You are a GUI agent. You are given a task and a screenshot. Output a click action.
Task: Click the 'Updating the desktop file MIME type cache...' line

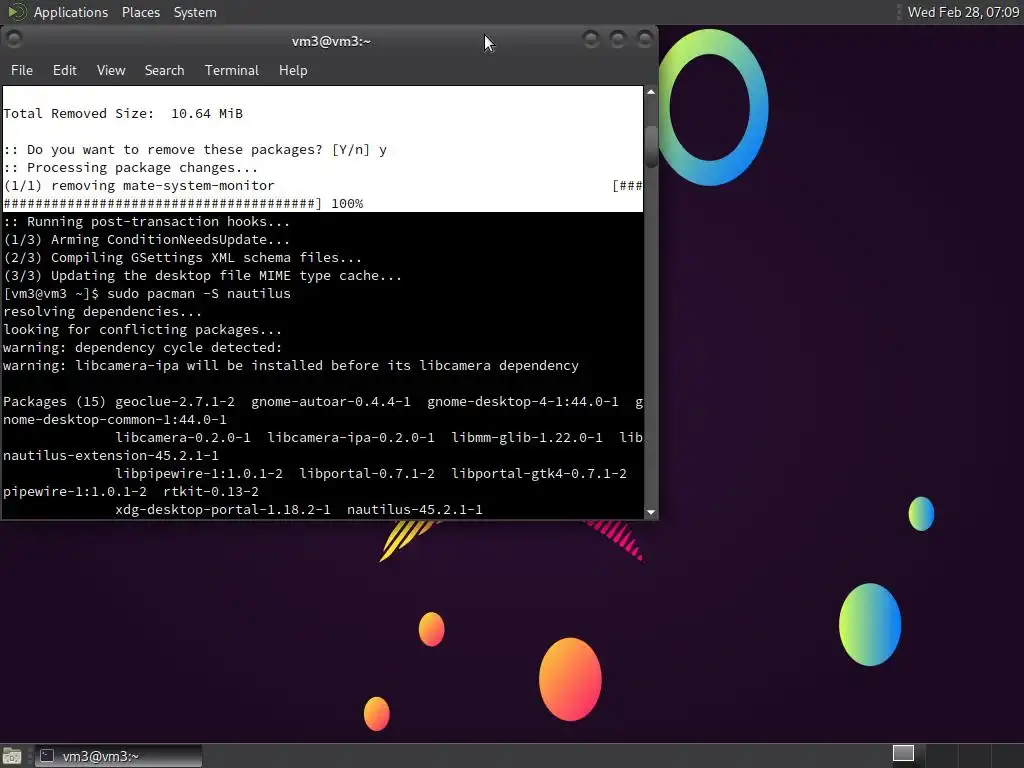202,276
